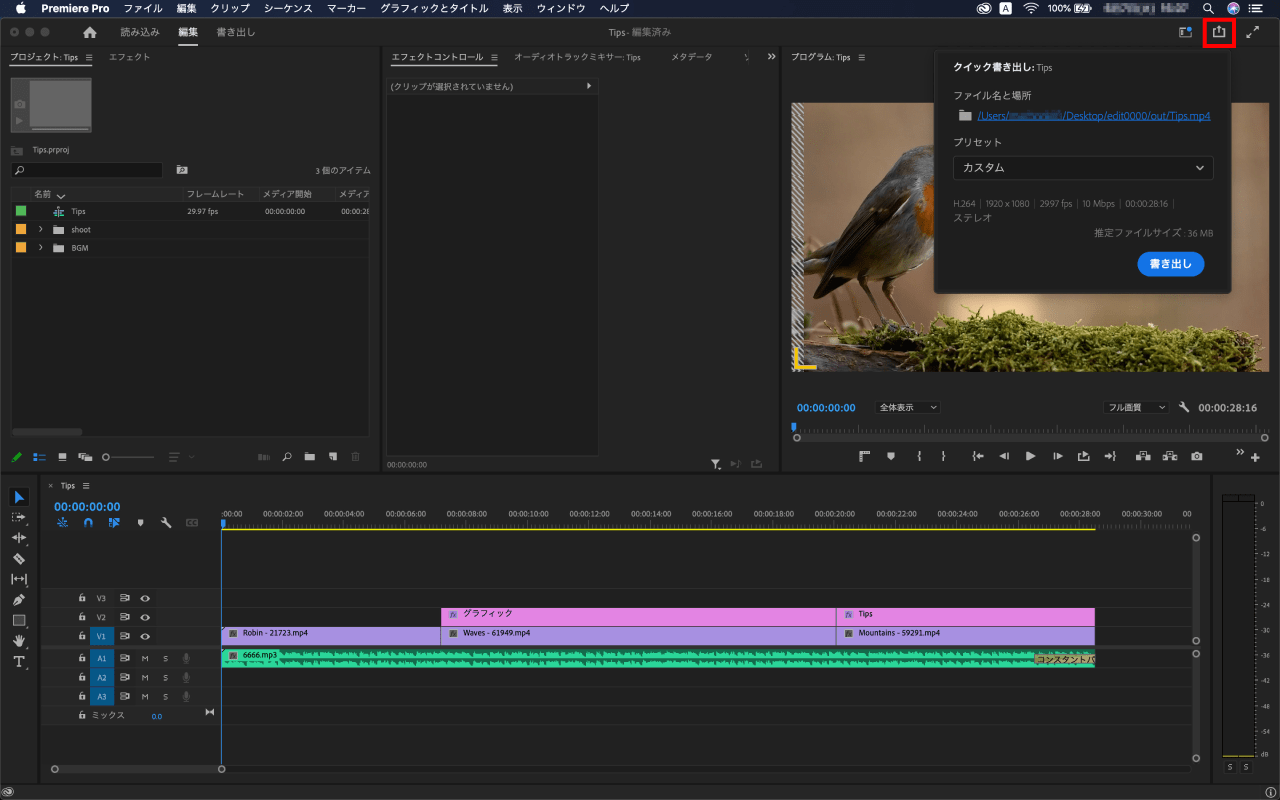1280x800 pixels.
Task: Select the Ripple Edit tool
Action: [19, 538]
